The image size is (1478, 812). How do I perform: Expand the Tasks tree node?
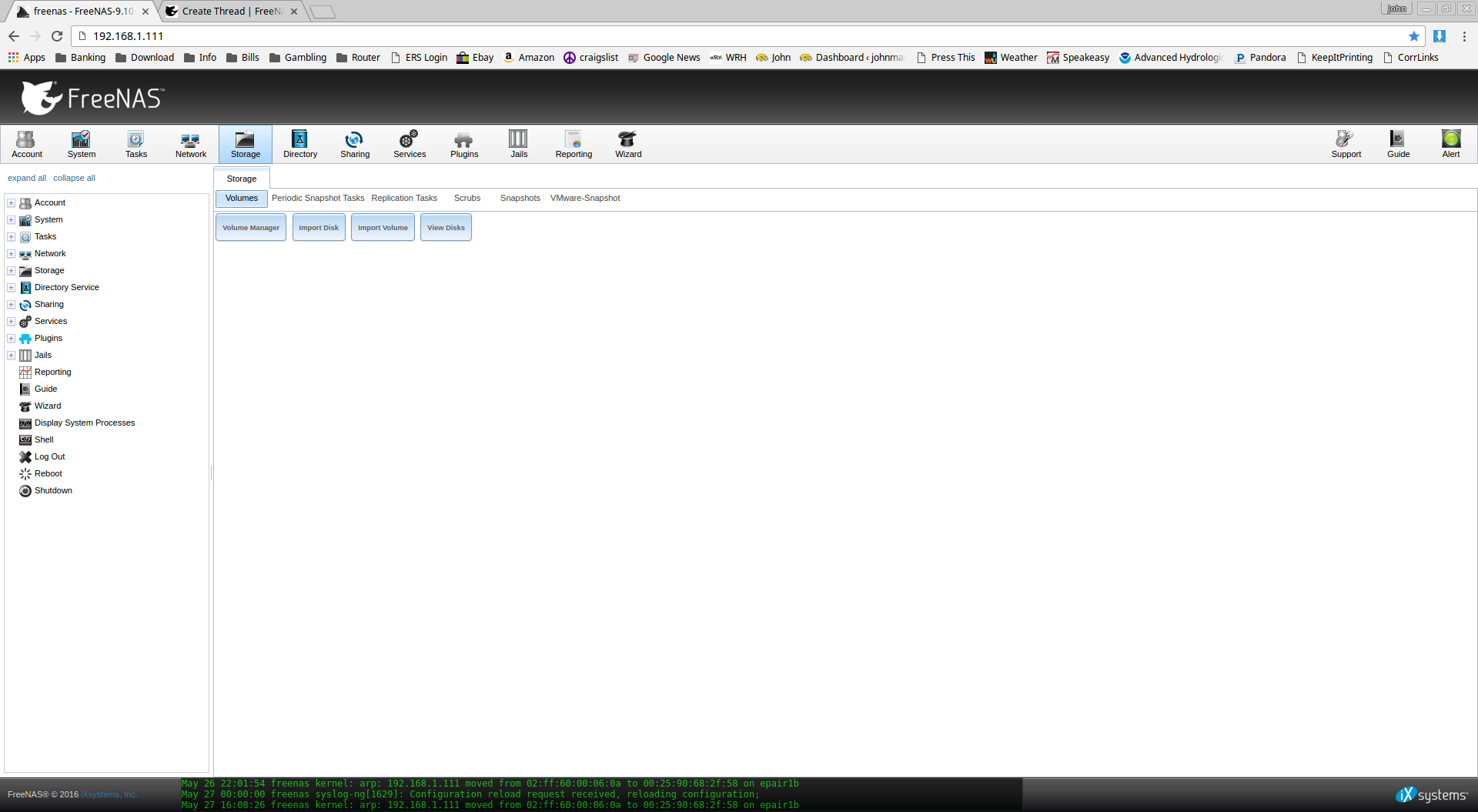[x=11, y=237]
